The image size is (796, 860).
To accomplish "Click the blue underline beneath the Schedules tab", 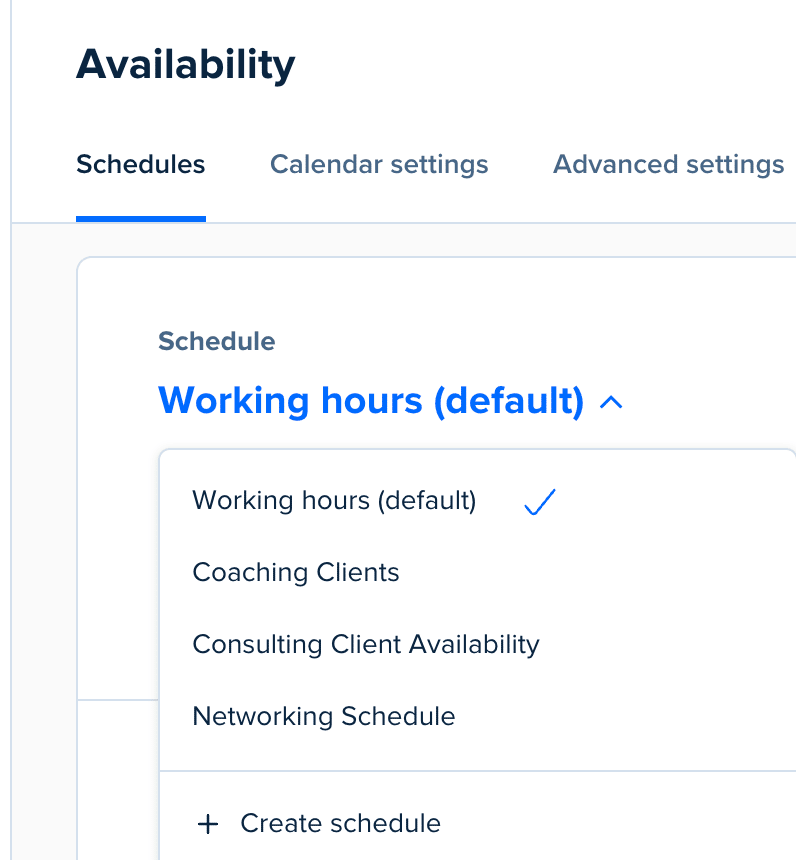I will click(x=141, y=219).
